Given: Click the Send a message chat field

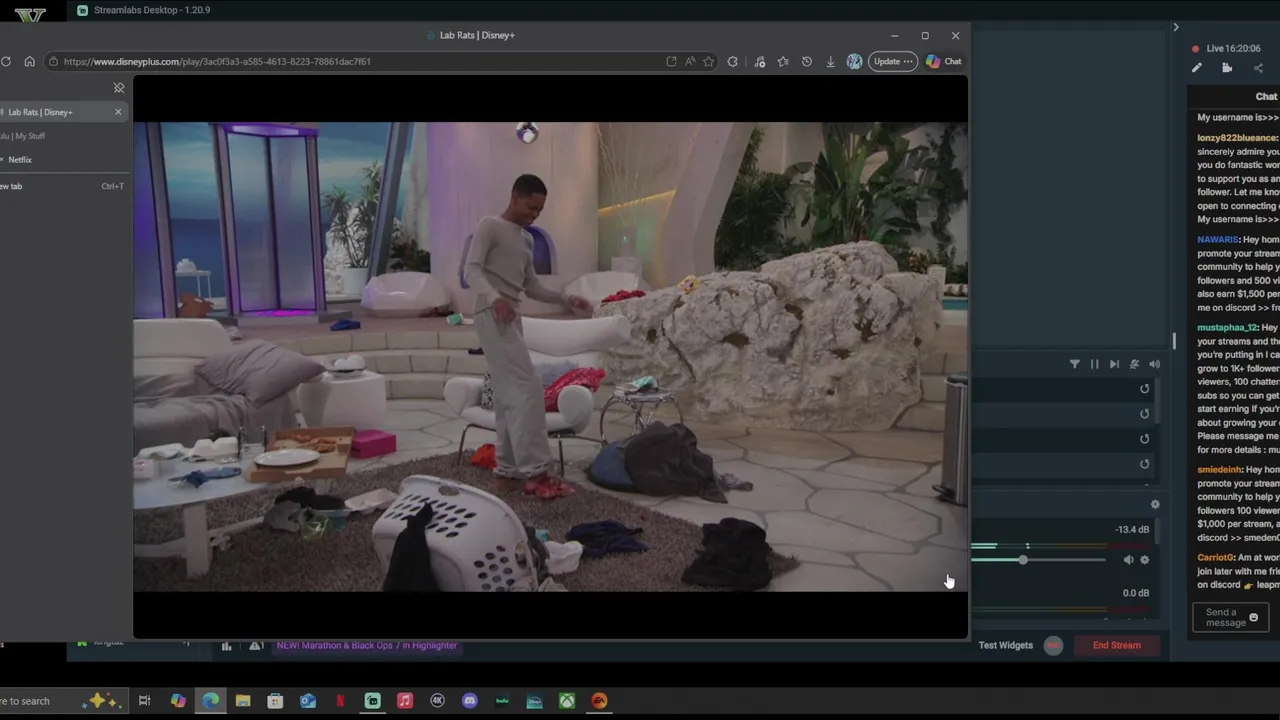Looking at the screenshot, I should (x=1231, y=618).
